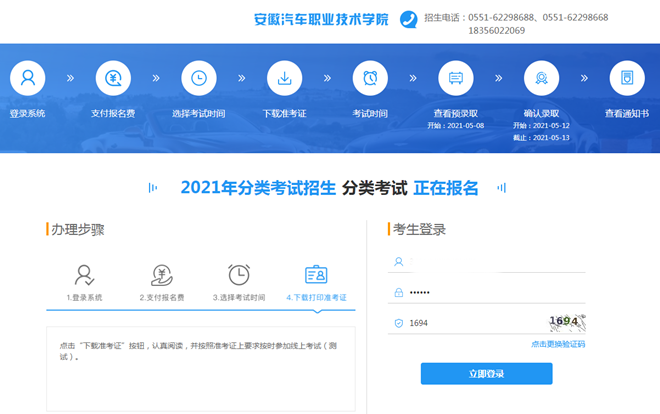Click the 选择考试时间 clock icon in banner
This screenshot has height=414, width=660.
click(x=199, y=78)
